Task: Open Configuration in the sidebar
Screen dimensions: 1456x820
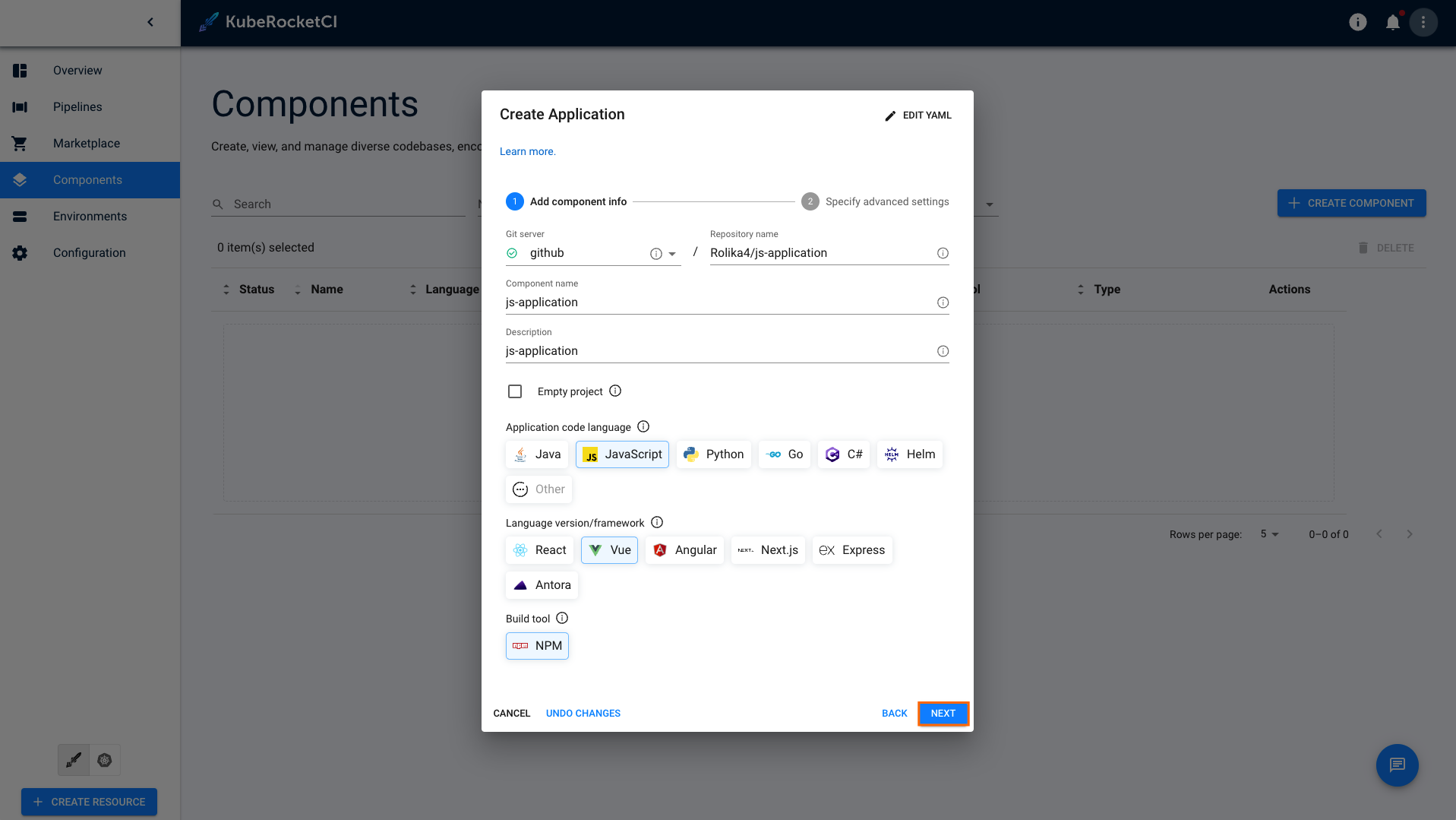Action: point(90,253)
